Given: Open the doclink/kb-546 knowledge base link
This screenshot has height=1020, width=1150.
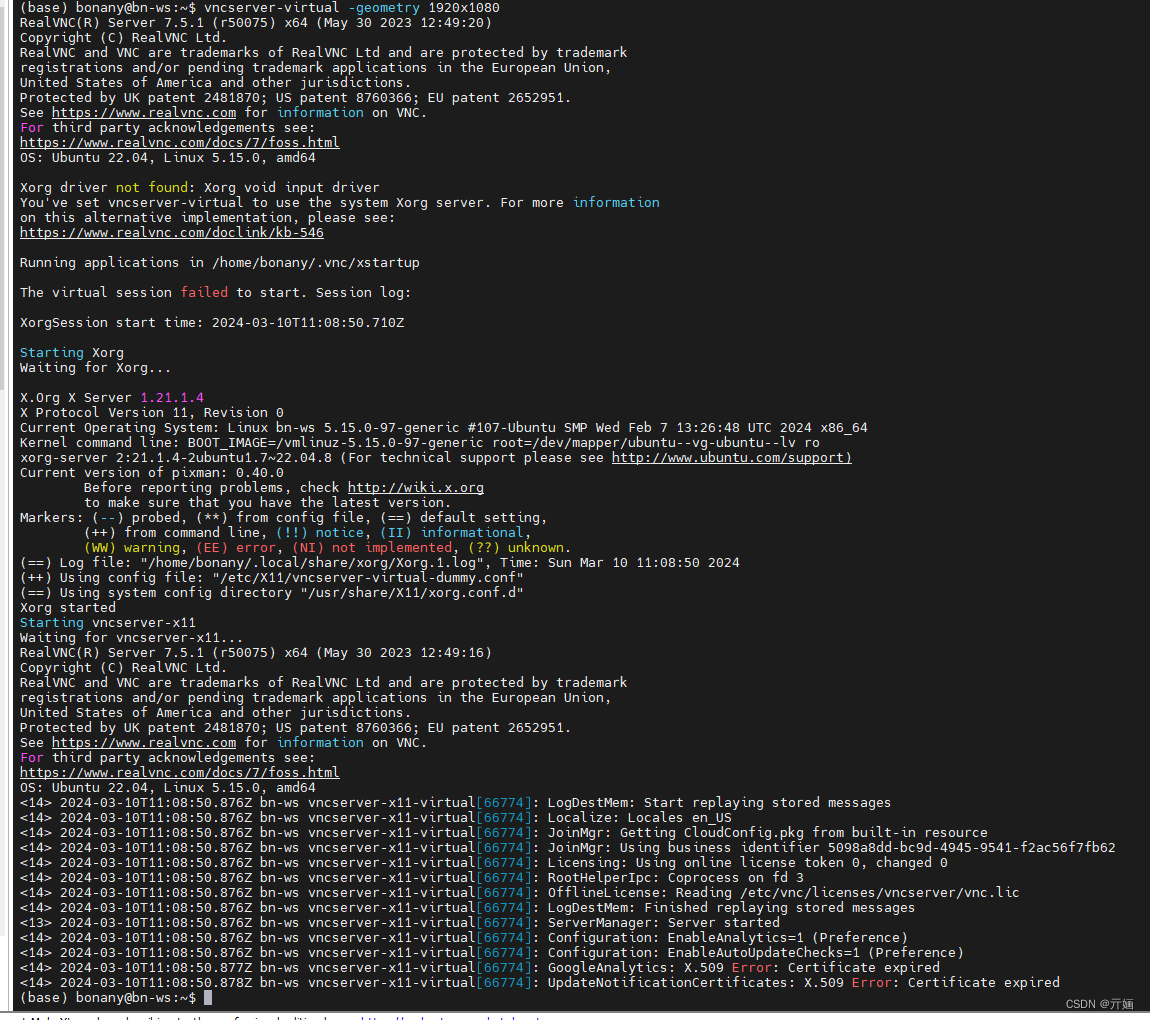Looking at the screenshot, I should [171, 232].
